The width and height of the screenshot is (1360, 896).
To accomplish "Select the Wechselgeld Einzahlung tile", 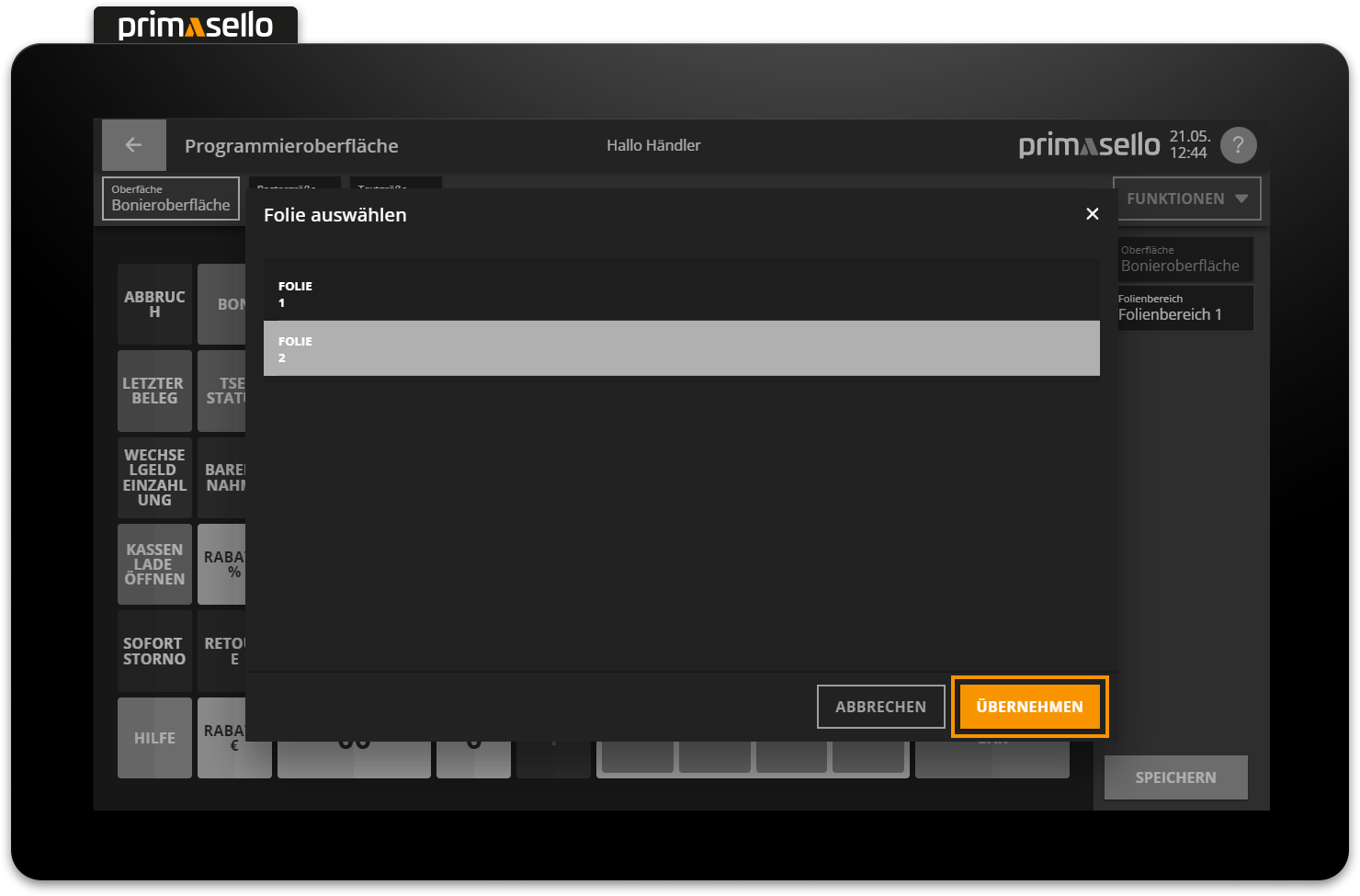I will 154,477.
